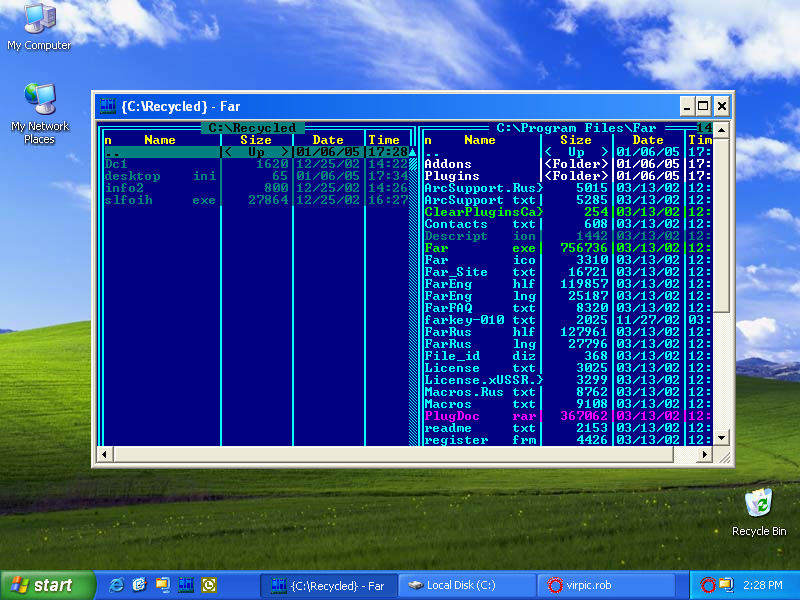
Task: Select Descript ion file in right panel
Action: click(568, 236)
